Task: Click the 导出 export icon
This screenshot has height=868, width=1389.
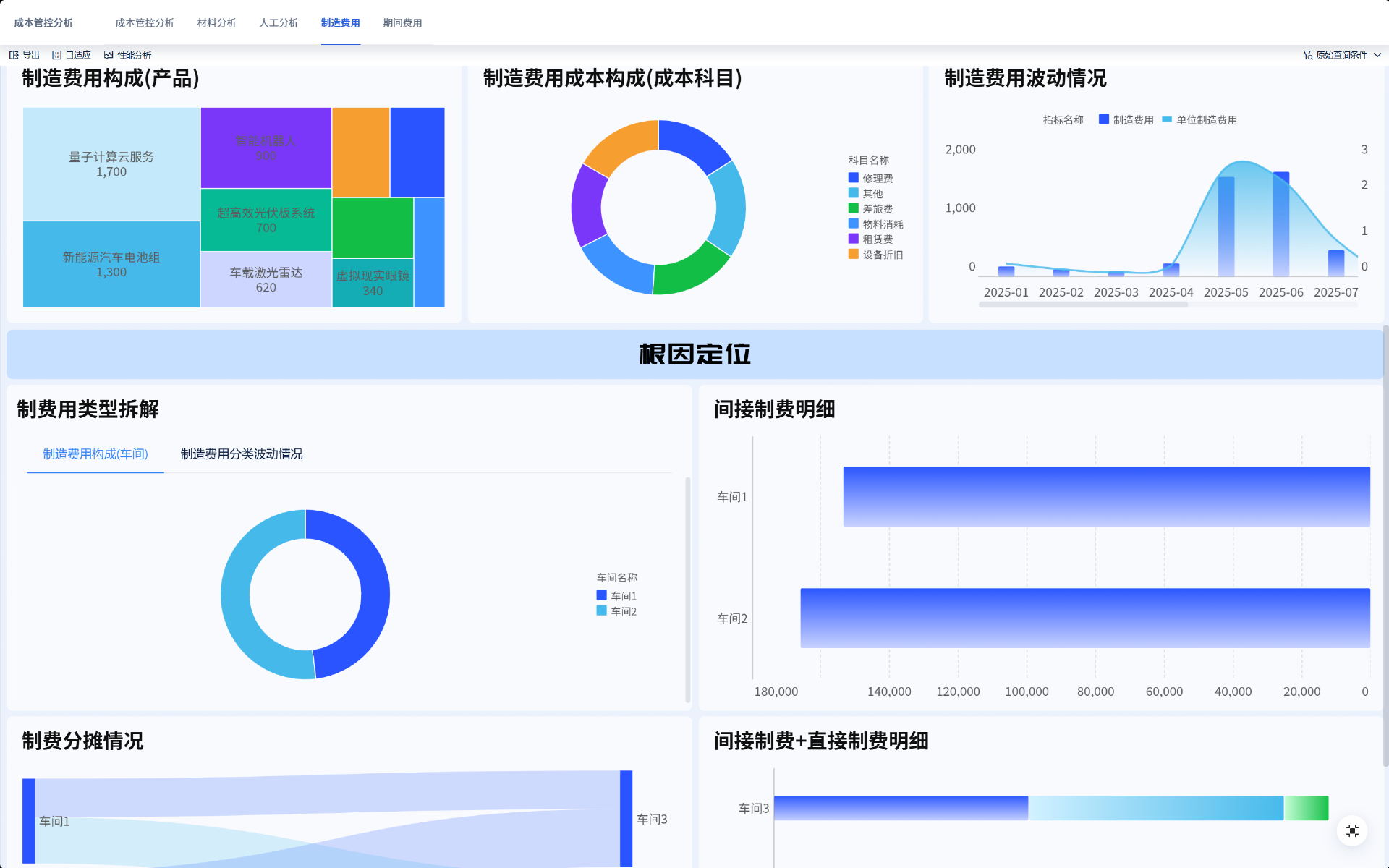Action: [x=14, y=55]
